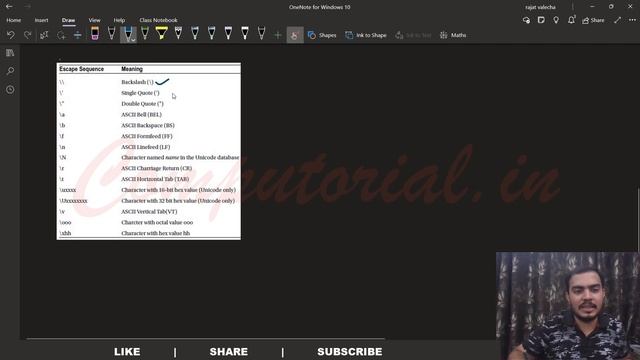The image size is (640, 360).
Task: Choose the Insert or Remove Space tool
Action: click(78, 35)
